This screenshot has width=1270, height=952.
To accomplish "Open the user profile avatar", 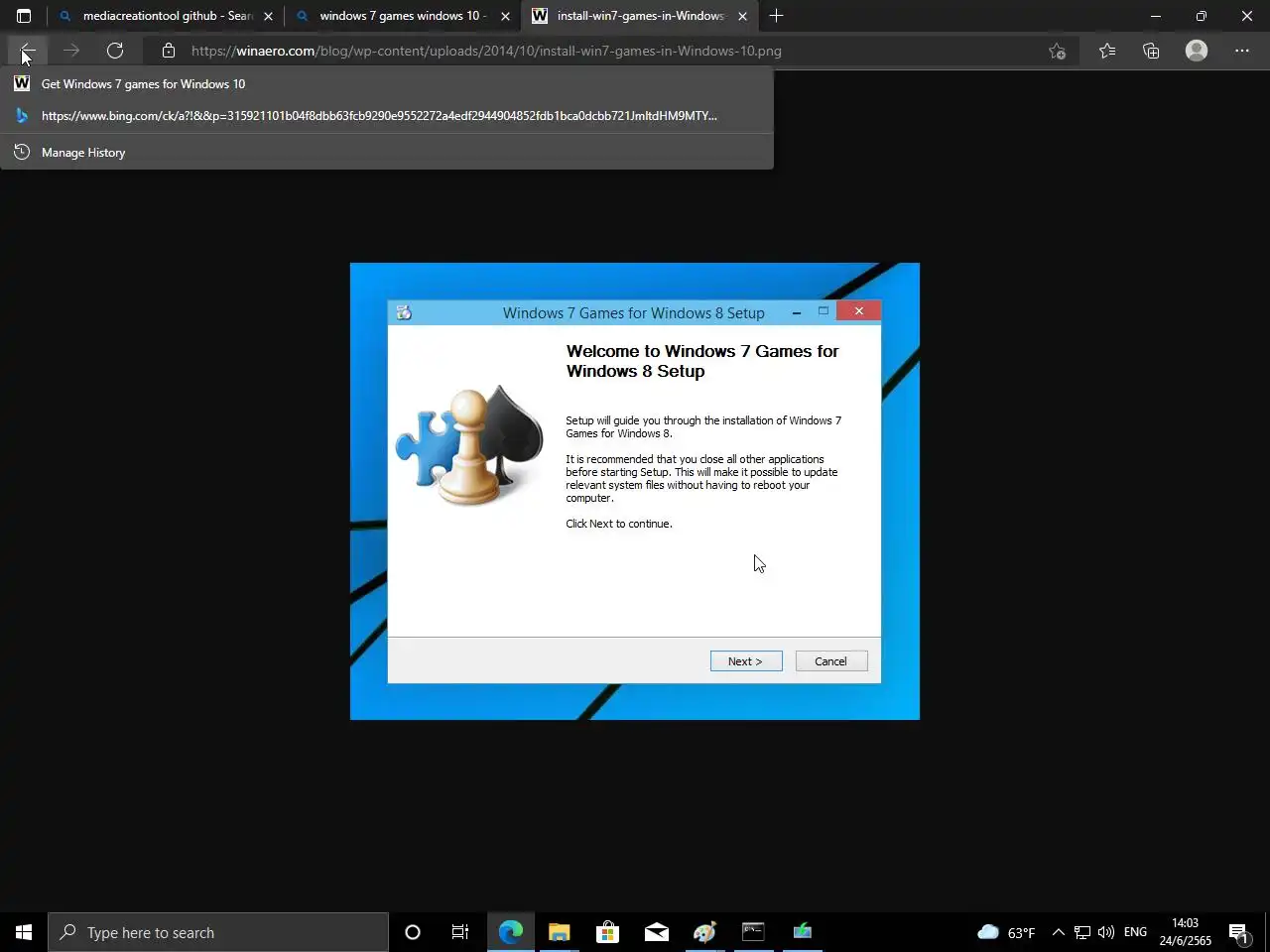I will coord(1197,51).
